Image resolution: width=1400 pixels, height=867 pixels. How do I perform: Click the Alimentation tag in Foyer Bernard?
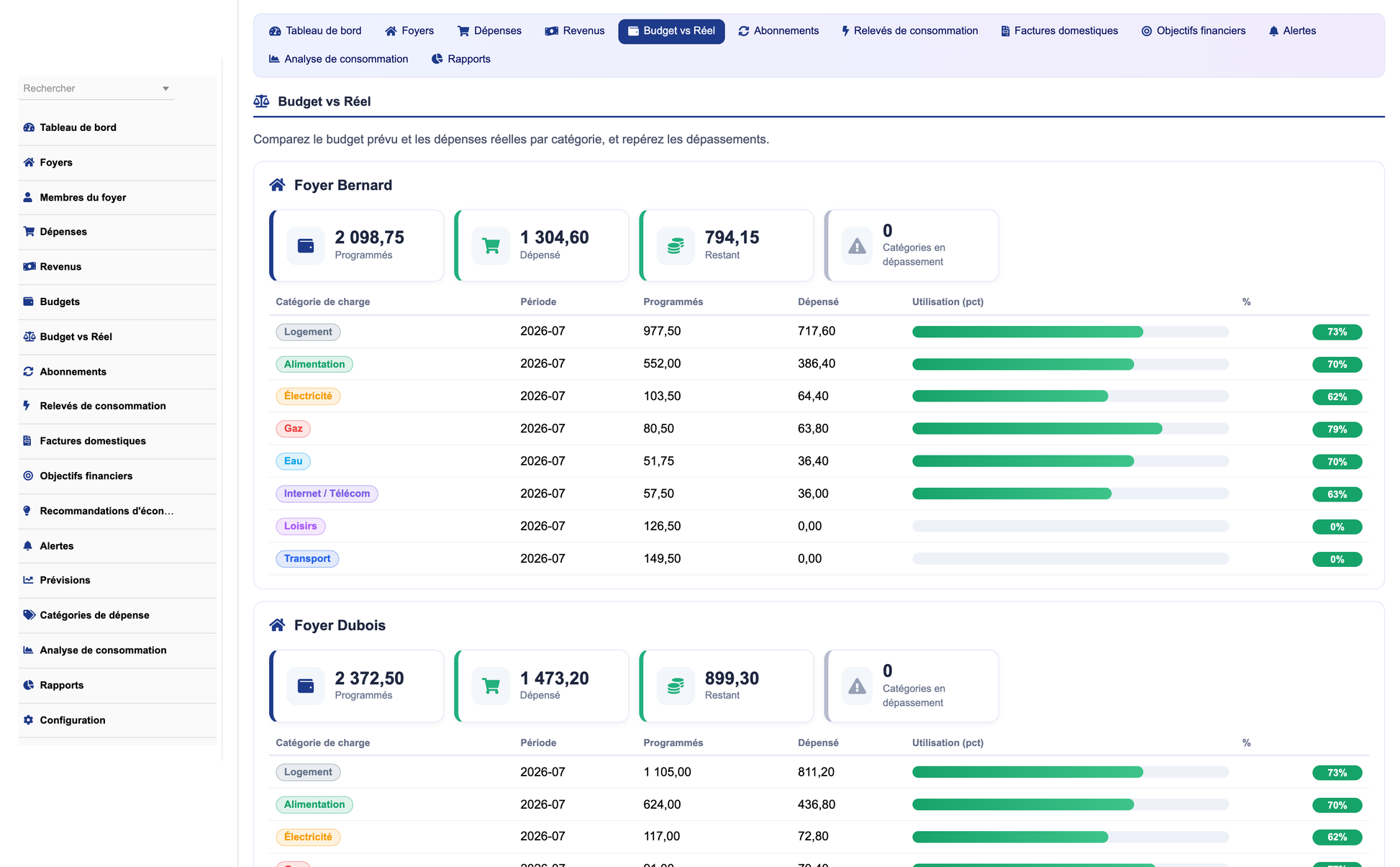click(314, 364)
